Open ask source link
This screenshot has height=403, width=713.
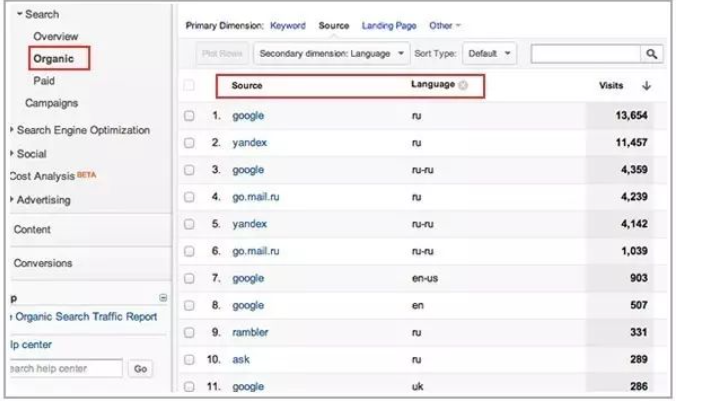click(x=241, y=360)
